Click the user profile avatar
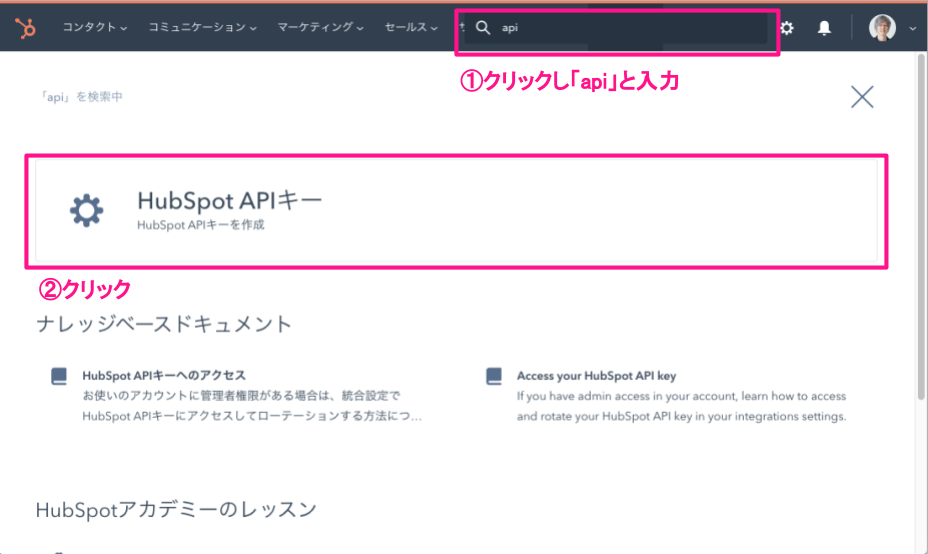 tap(882, 28)
